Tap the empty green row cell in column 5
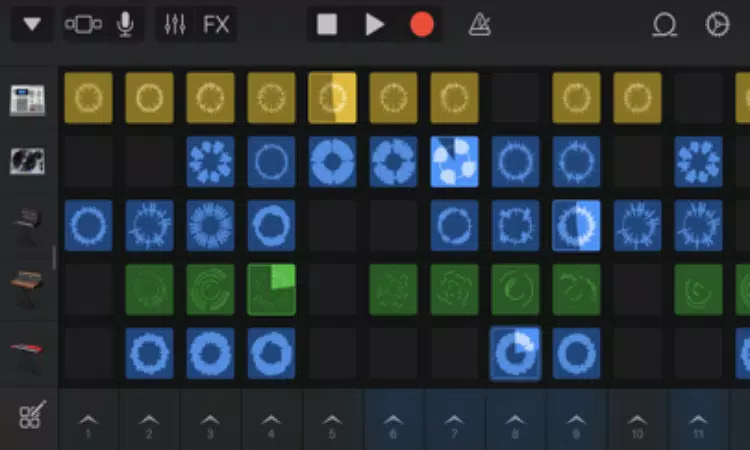The width and height of the screenshot is (750, 450). tap(332, 290)
